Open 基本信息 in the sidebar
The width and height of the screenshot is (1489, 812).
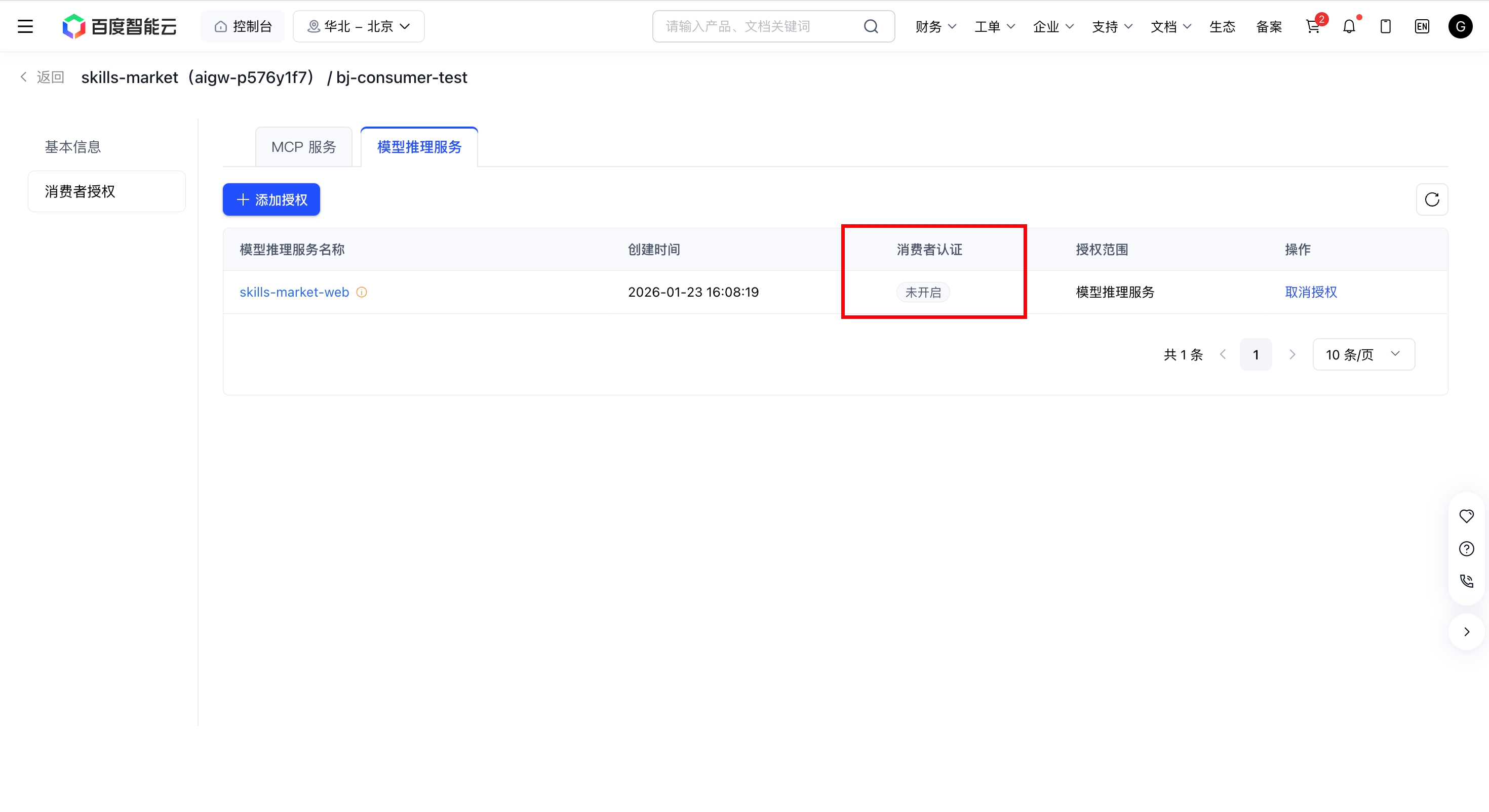(x=73, y=147)
